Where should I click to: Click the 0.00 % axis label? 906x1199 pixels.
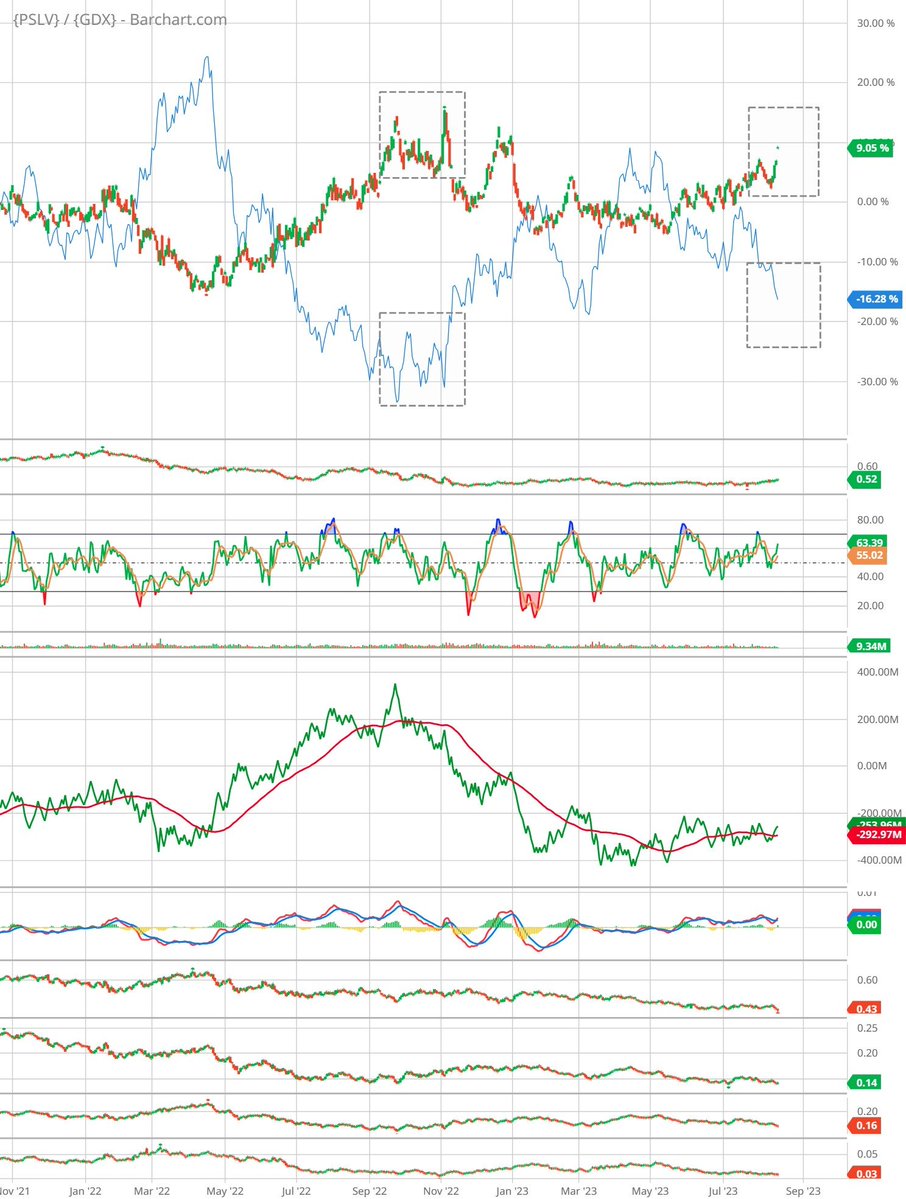pyautogui.click(x=872, y=202)
